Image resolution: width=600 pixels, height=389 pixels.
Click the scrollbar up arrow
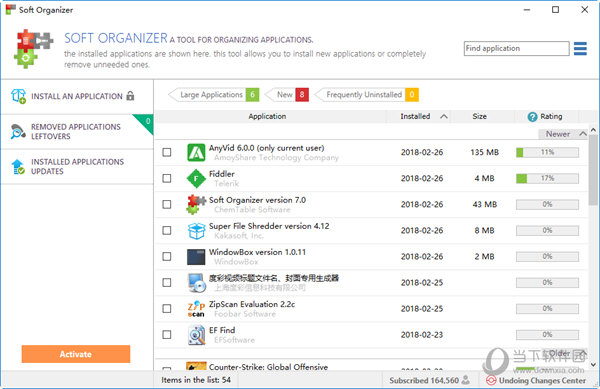(593, 130)
